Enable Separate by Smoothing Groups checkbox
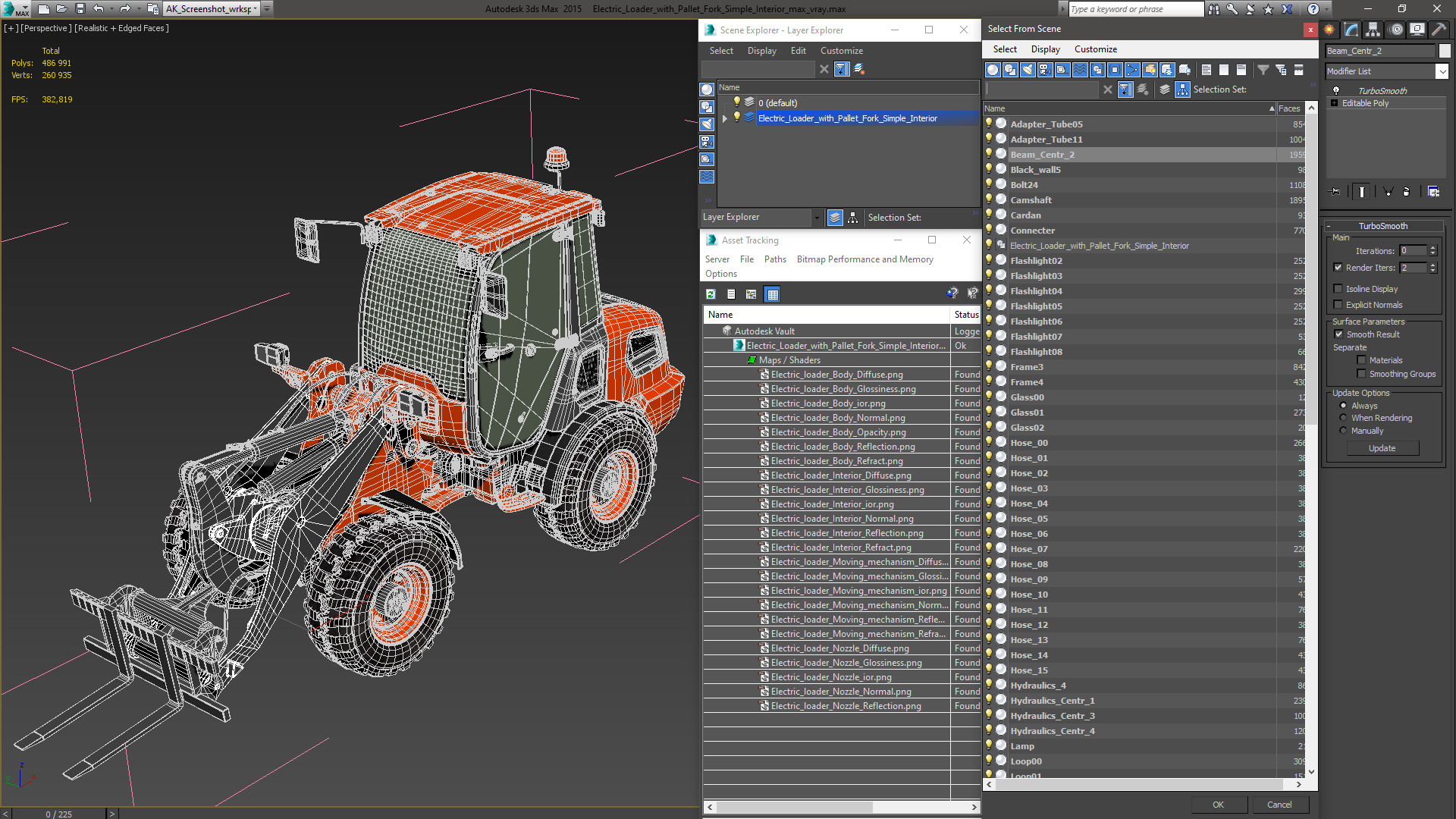The width and height of the screenshot is (1456, 819). (x=1361, y=373)
